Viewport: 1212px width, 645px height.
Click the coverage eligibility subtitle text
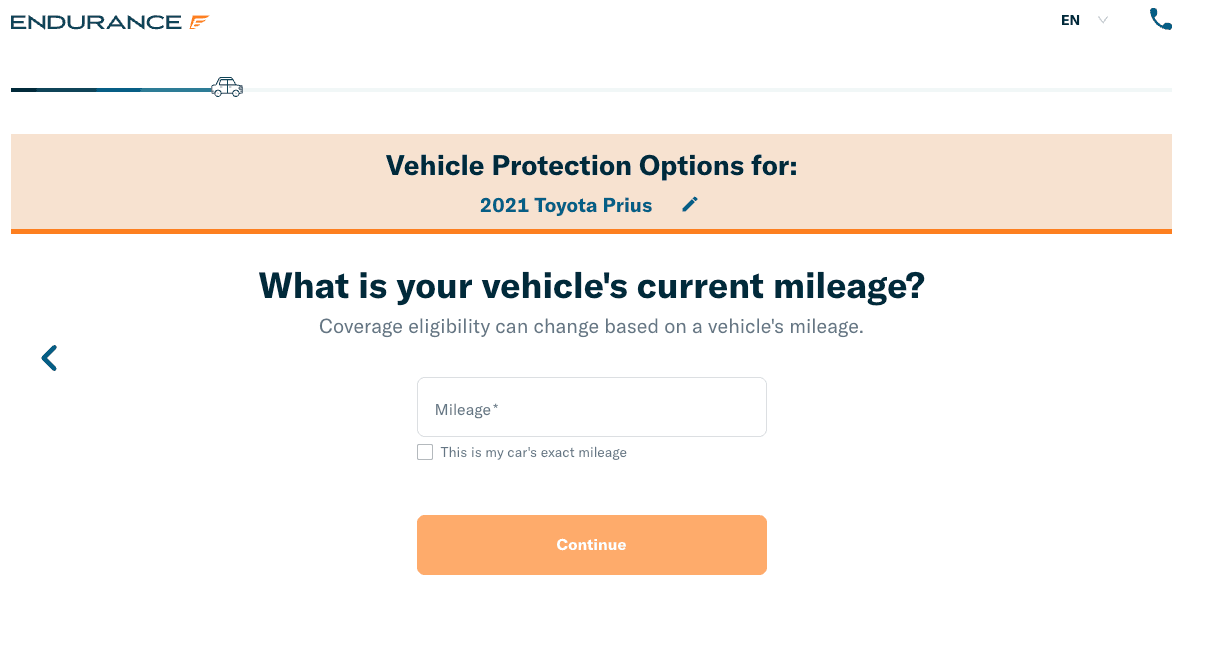(591, 327)
